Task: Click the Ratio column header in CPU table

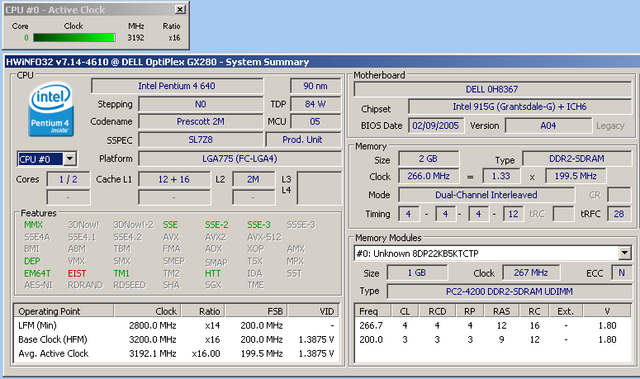Action: [x=203, y=311]
